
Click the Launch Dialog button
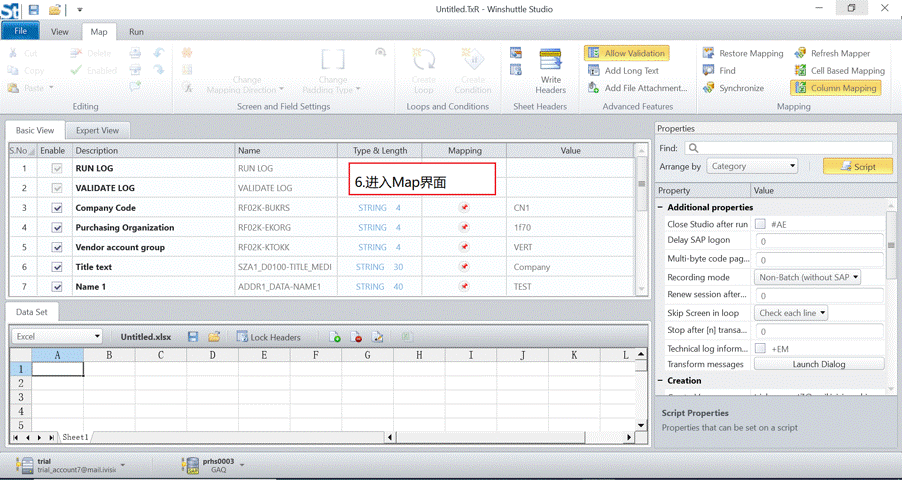[x=819, y=364]
